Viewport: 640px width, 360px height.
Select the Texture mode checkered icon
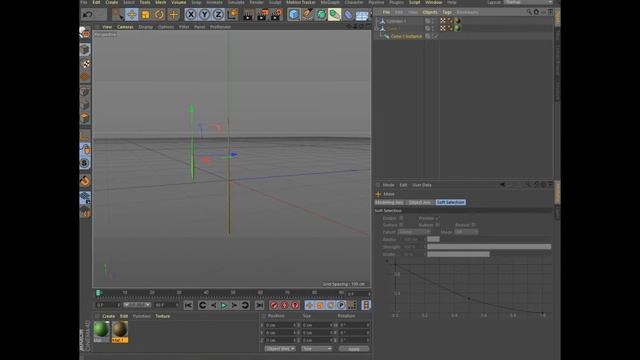point(85,64)
